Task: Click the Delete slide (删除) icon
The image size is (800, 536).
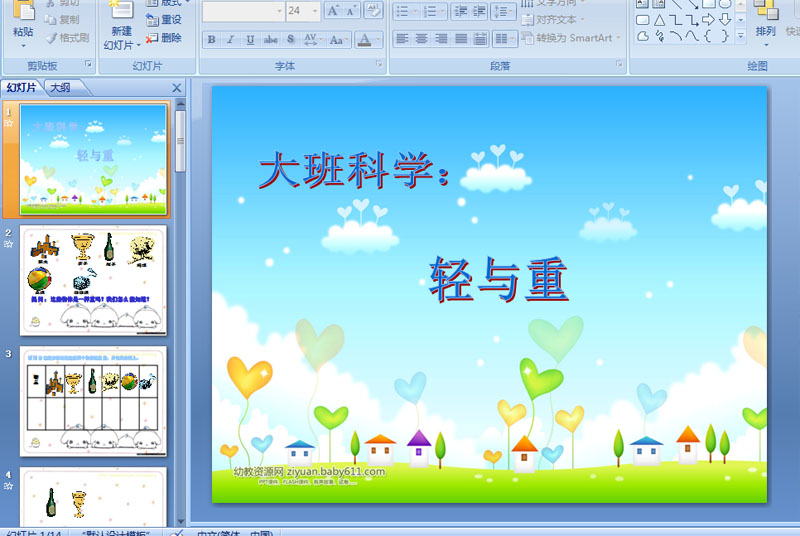Action: point(164,38)
